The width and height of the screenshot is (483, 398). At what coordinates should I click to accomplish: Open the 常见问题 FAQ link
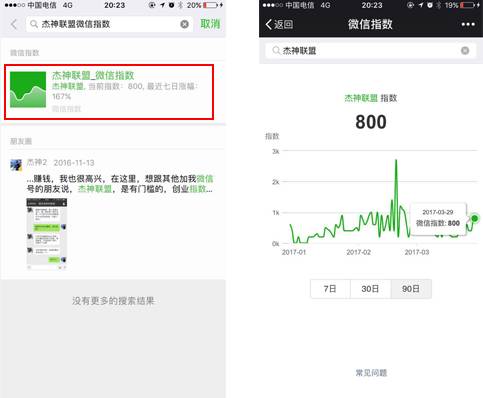(371, 373)
